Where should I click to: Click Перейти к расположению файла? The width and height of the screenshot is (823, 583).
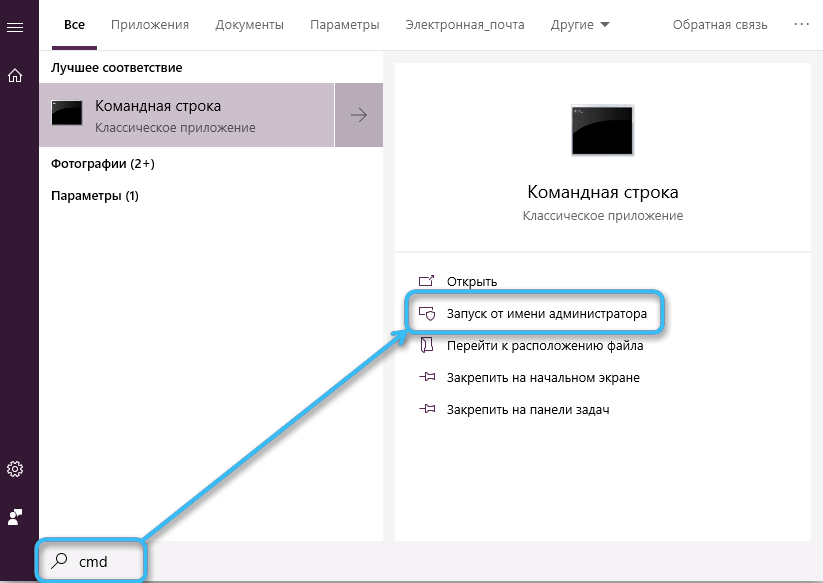pyautogui.click(x=544, y=345)
